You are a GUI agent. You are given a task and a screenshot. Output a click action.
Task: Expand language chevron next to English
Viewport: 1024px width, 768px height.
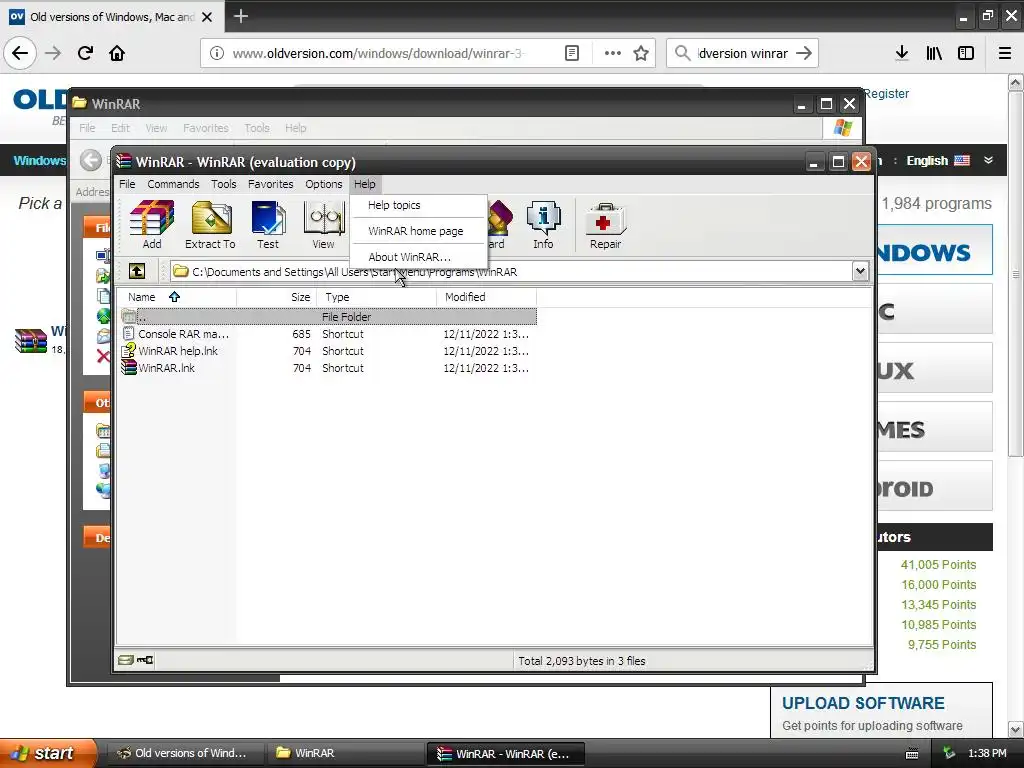point(989,160)
